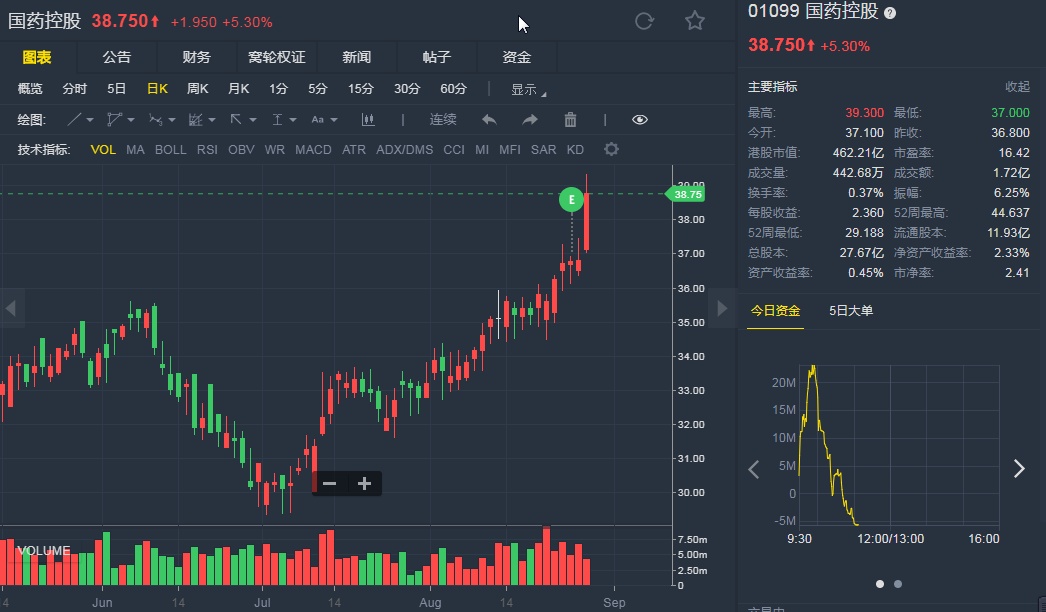Toggle the KD indicator
1046x612 pixels.
[x=575, y=149]
